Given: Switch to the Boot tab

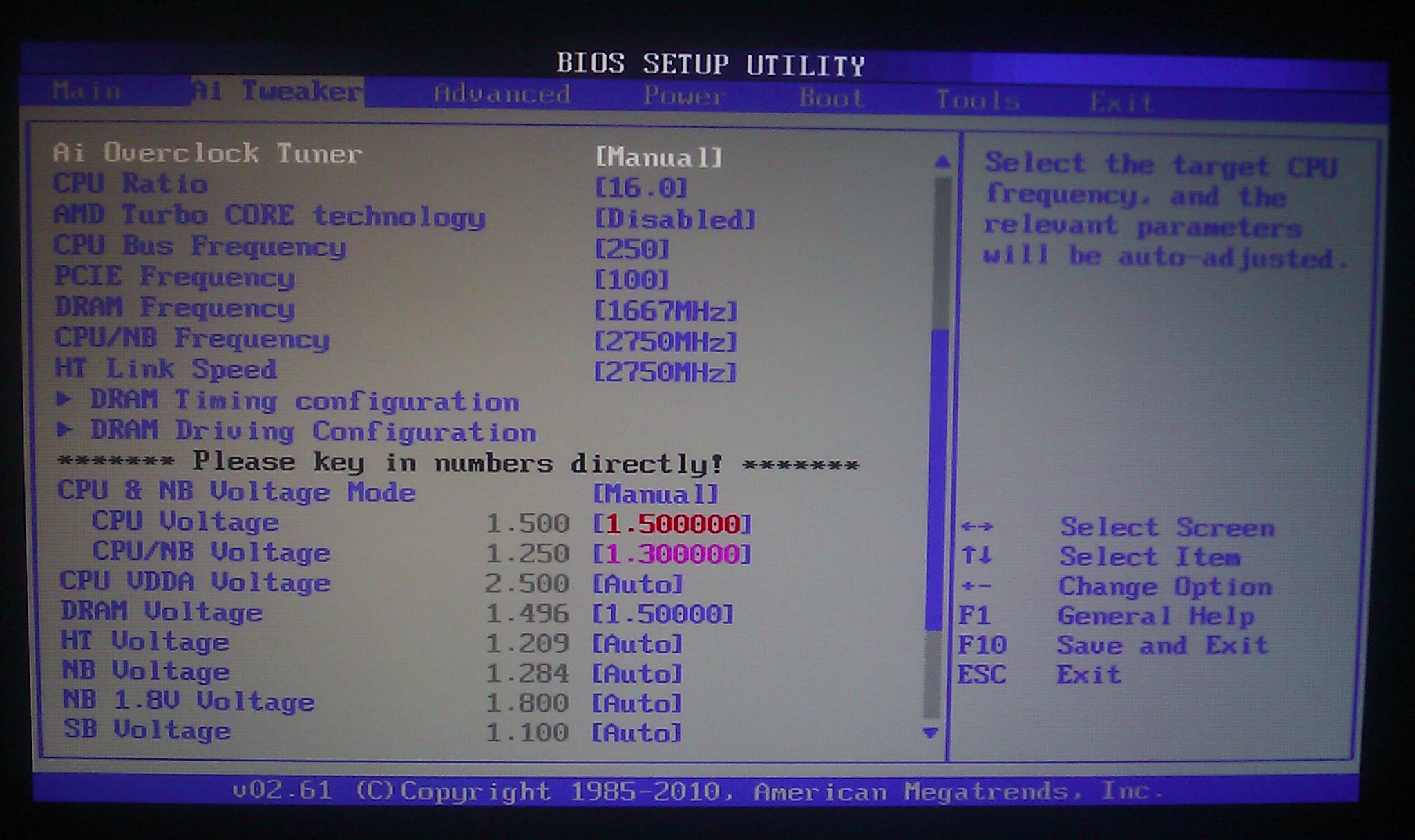Looking at the screenshot, I should coord(831,98).
